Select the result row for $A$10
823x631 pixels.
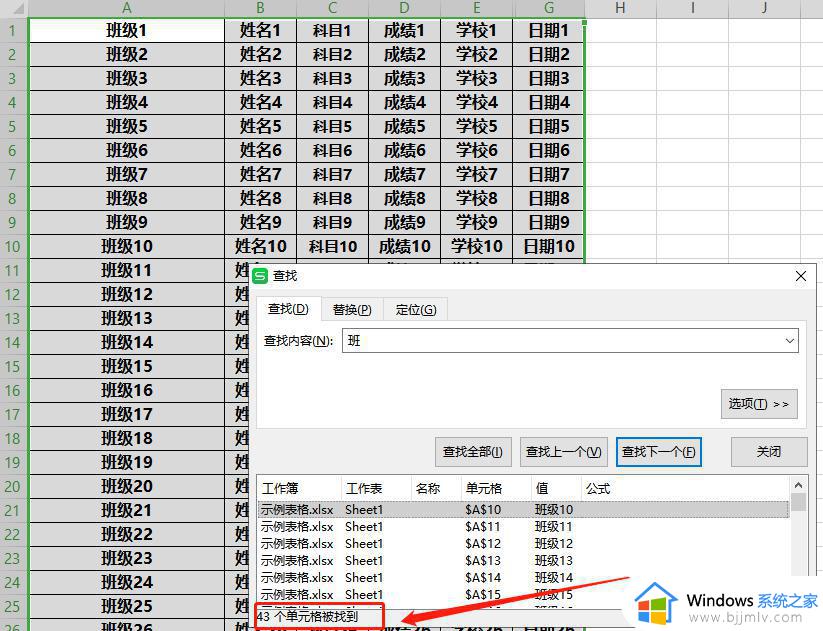tap(523, 509)
